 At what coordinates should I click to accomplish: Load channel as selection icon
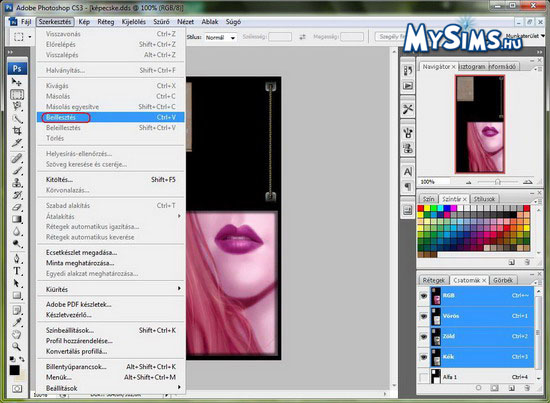(x=478, y=388)
